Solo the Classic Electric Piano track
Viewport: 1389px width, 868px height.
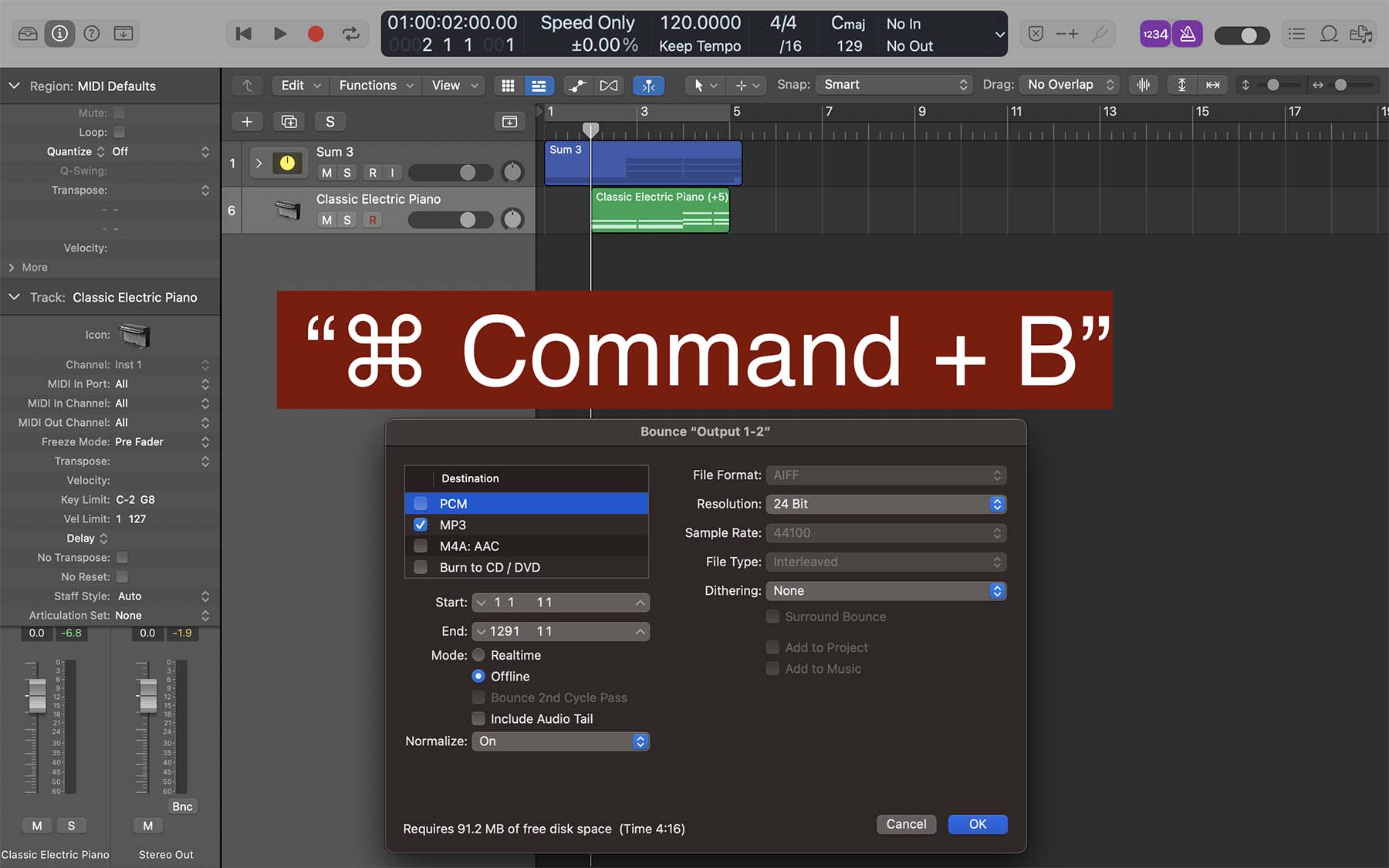pos(347,220)
